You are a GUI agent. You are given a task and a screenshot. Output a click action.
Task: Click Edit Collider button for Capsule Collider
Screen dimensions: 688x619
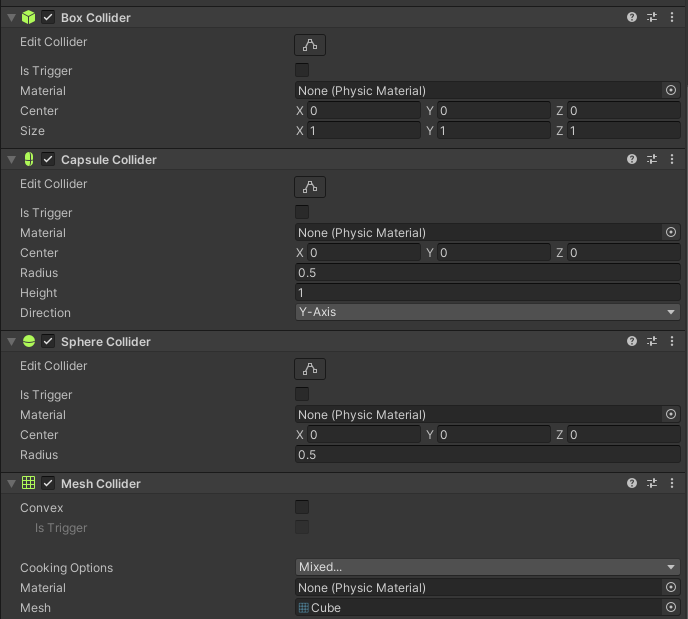pyautogui.click(x=310, y=187)
